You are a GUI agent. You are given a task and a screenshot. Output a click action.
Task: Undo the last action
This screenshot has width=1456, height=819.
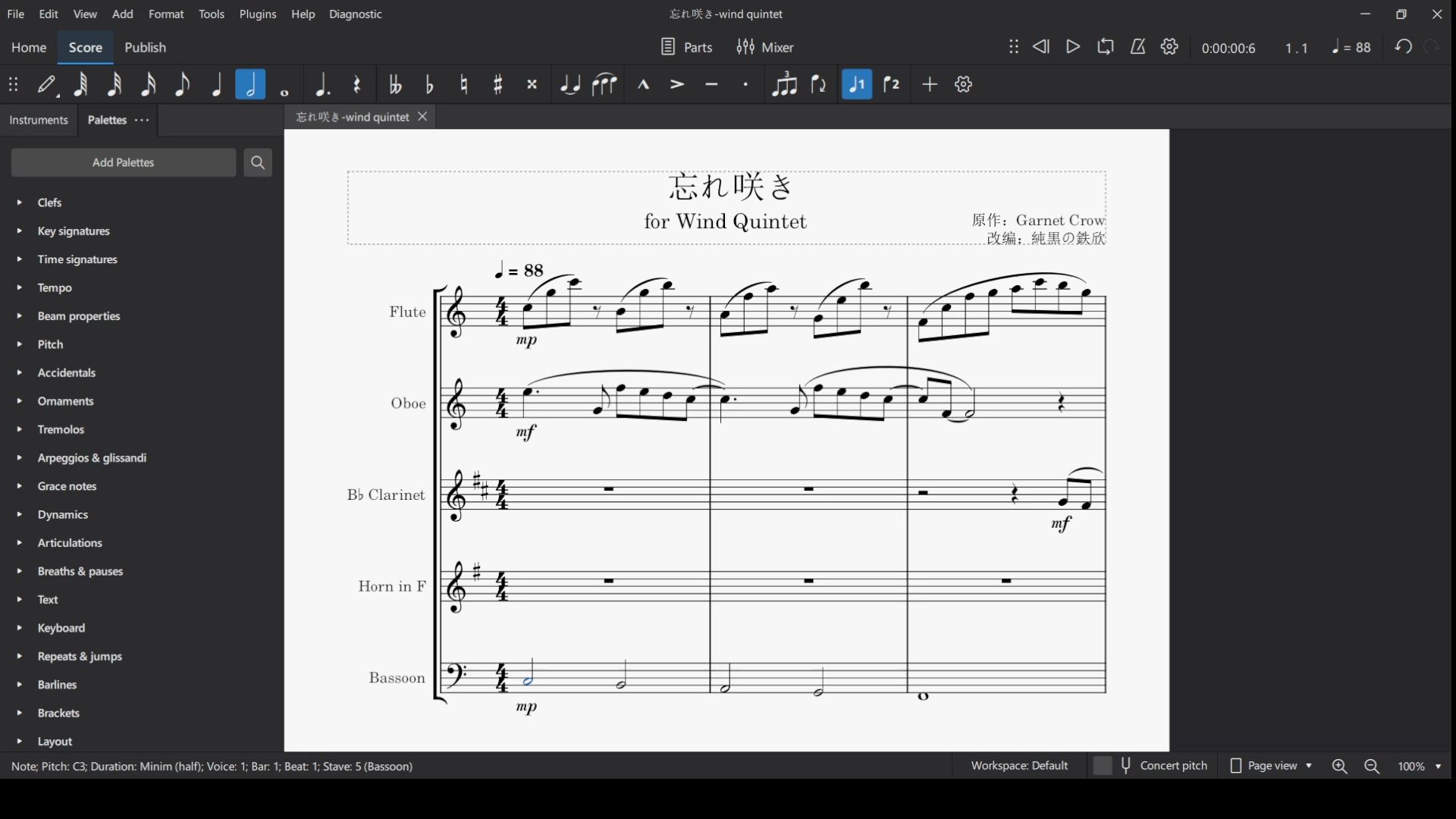1404,47
